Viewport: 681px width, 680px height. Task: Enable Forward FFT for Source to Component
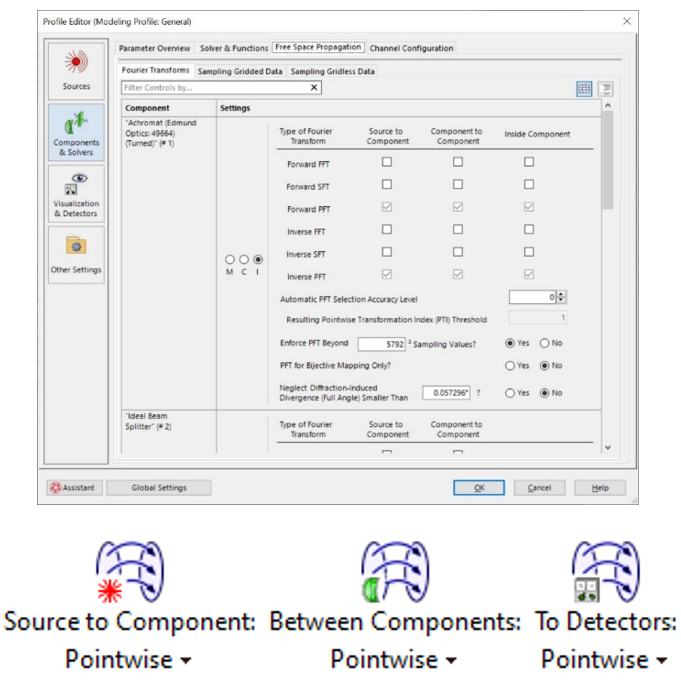coord(387,162)
